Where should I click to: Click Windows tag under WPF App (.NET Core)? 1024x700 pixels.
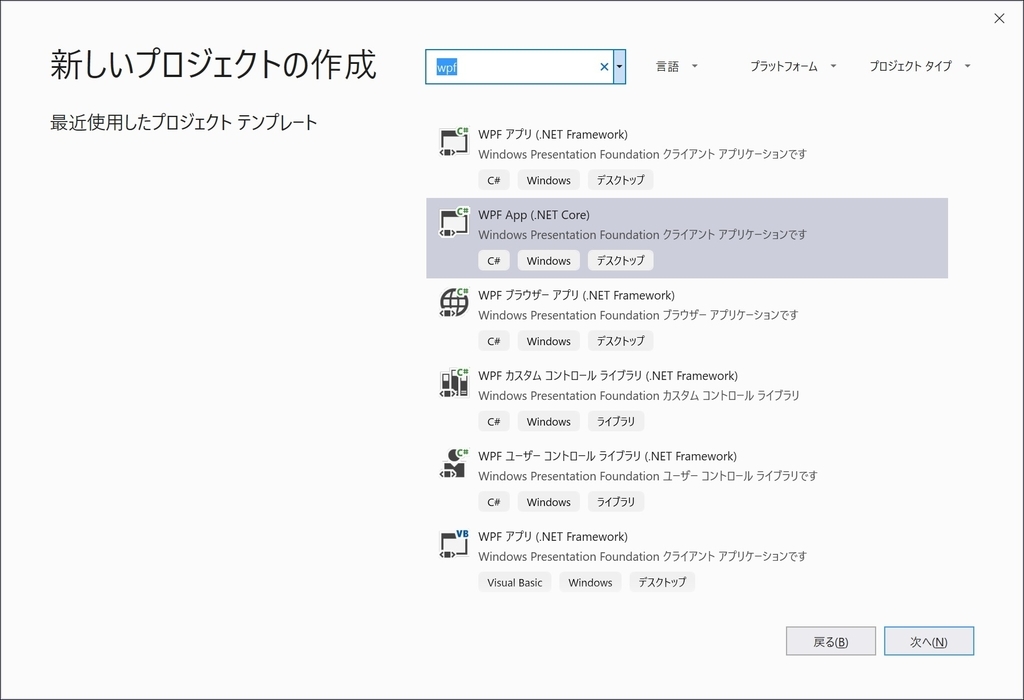[549, 261]
